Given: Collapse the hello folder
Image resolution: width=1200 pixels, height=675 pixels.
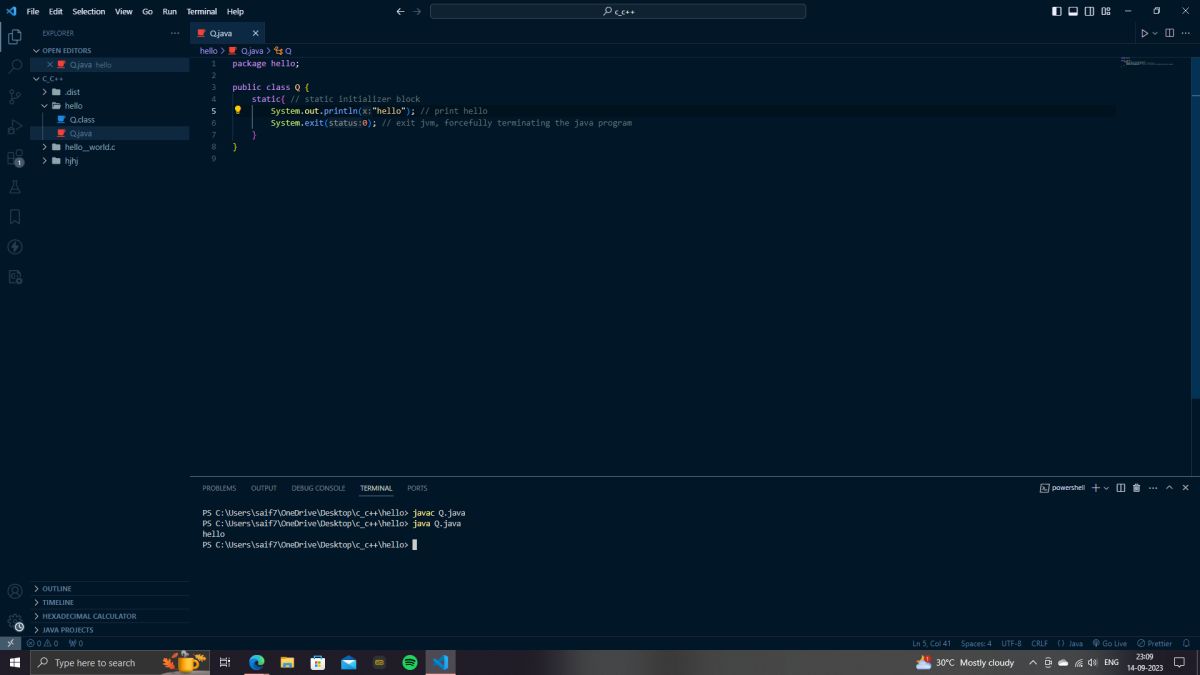Looking at the screenshot, I should coord(110,106).
